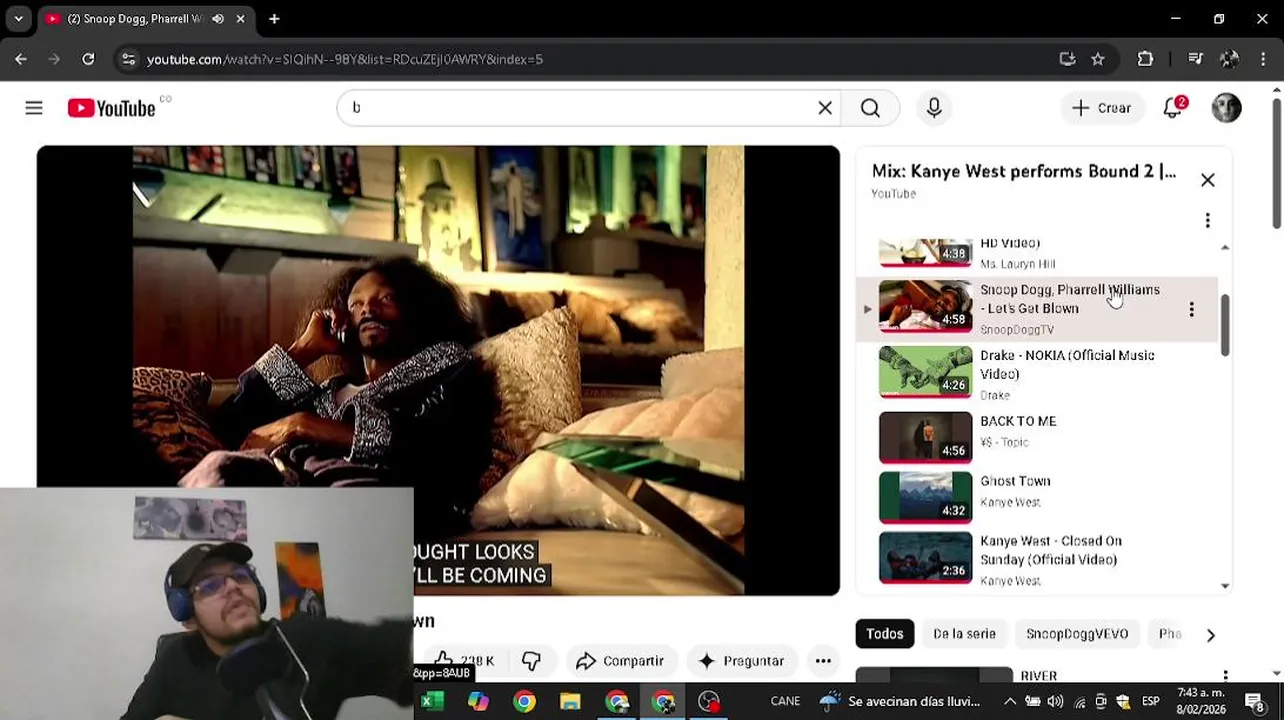Open more video actions ellipsis
Viewport: 1284px width, 720px height.
pyautogui.click(x=823, y=661)
